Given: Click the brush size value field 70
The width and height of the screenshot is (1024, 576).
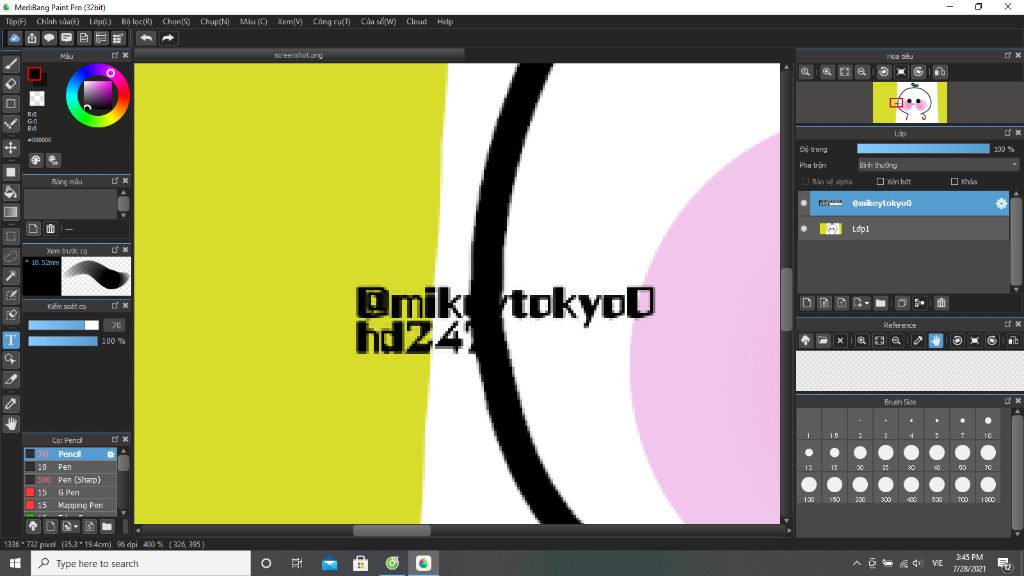Looking at the screenshot, I should pyautogui.click(x=116, y=325).
